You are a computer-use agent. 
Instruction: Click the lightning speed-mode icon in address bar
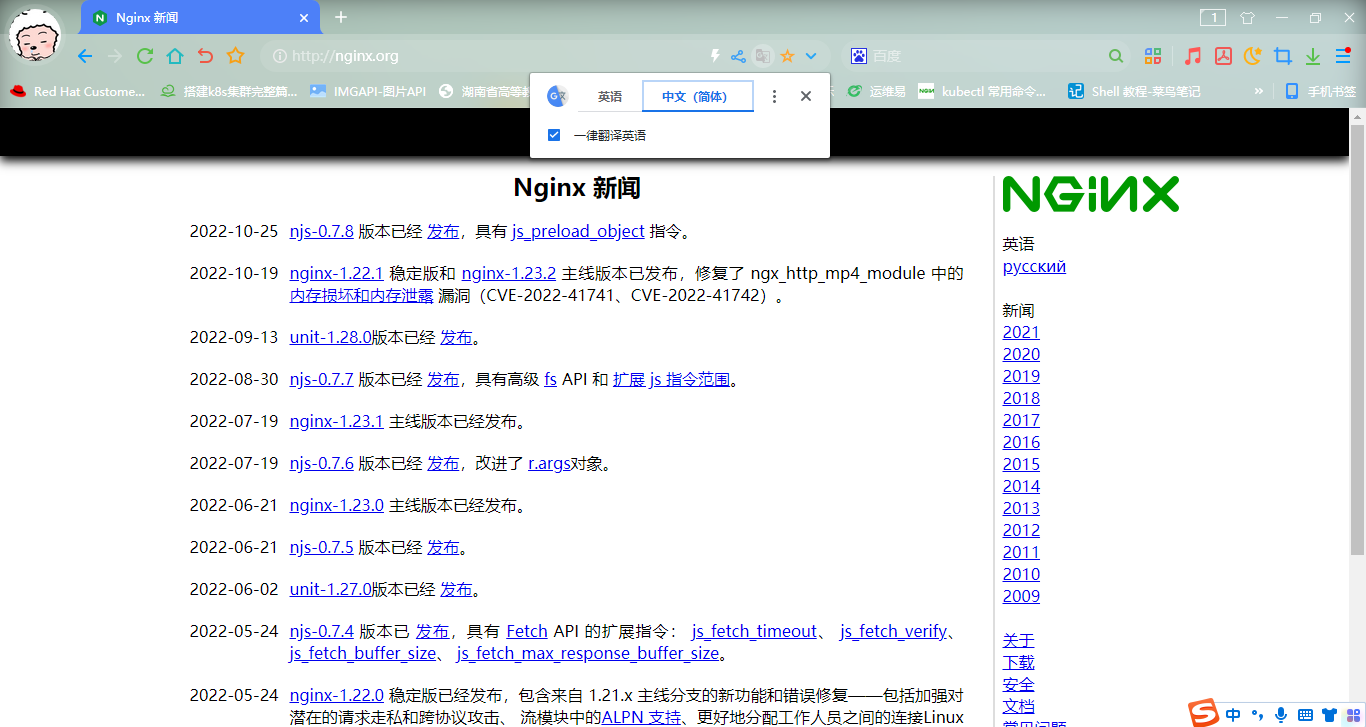pos(715,56)
